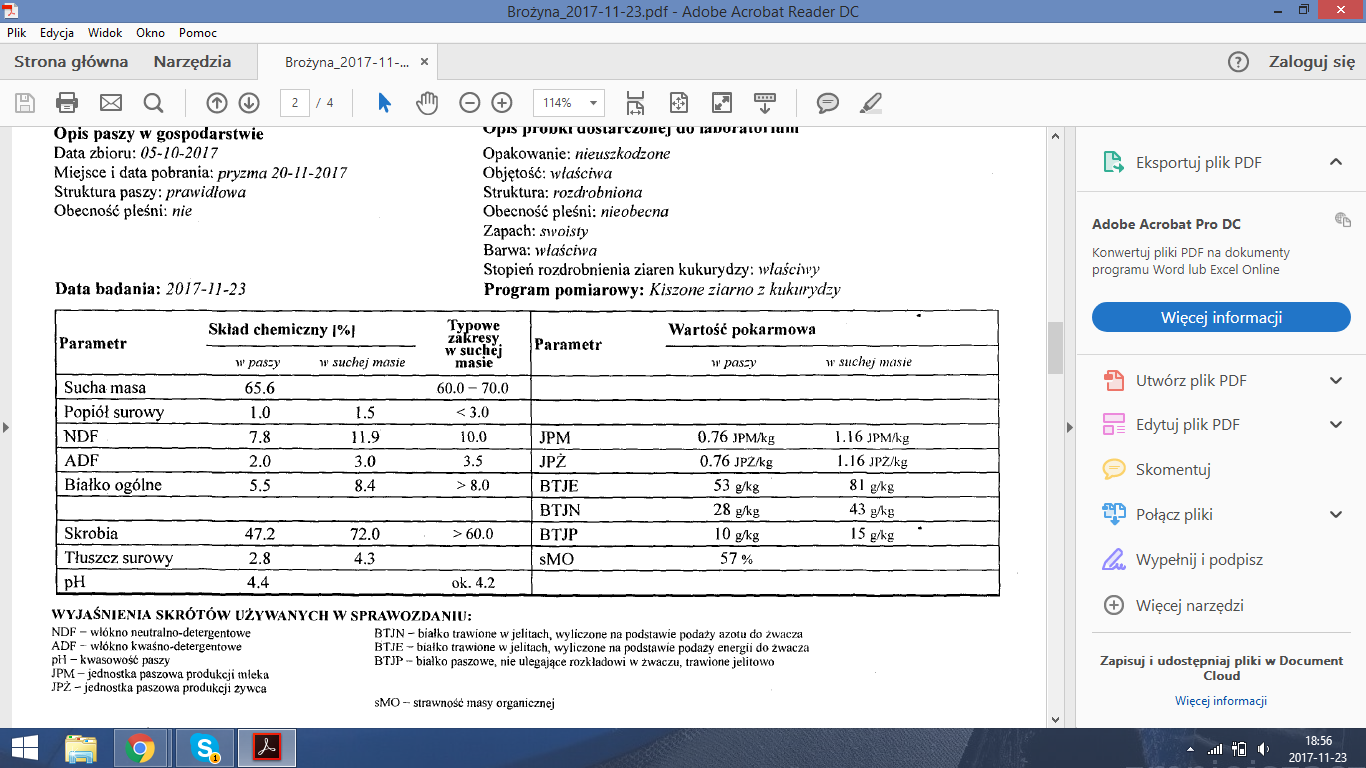Print the document using the printer icon
The height and width of the screenshot is (768, 1366).
67,103
